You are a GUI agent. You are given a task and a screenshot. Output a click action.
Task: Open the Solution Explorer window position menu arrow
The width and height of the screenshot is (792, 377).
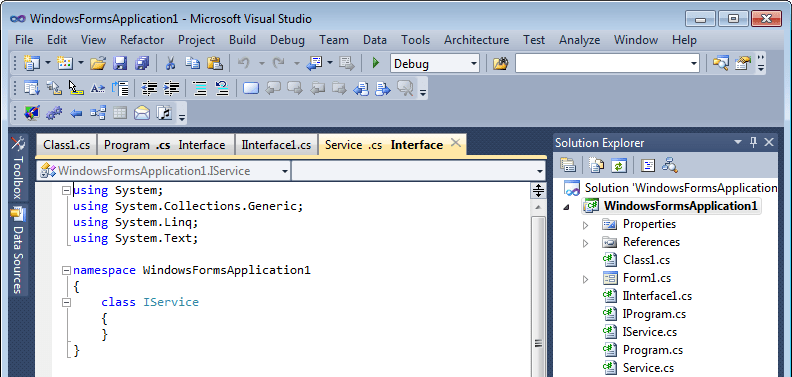coord(738,143)
